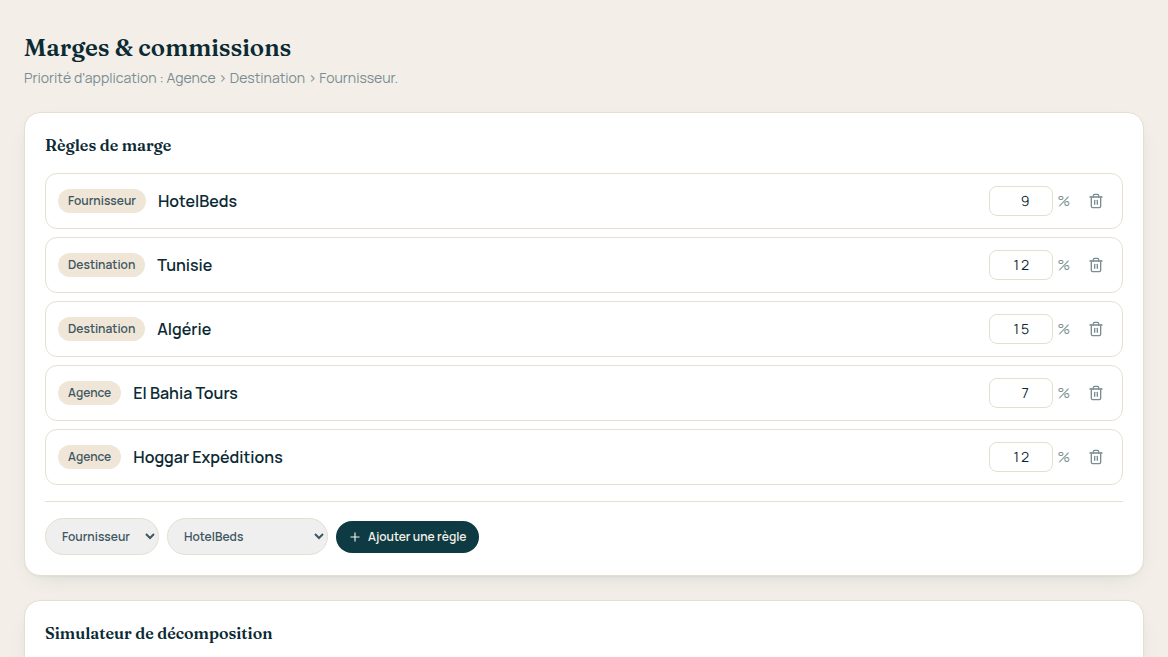This screenshot has height=657, width=1168.
Task: Click the Marges & commissions page title
Action: (158, 48)
